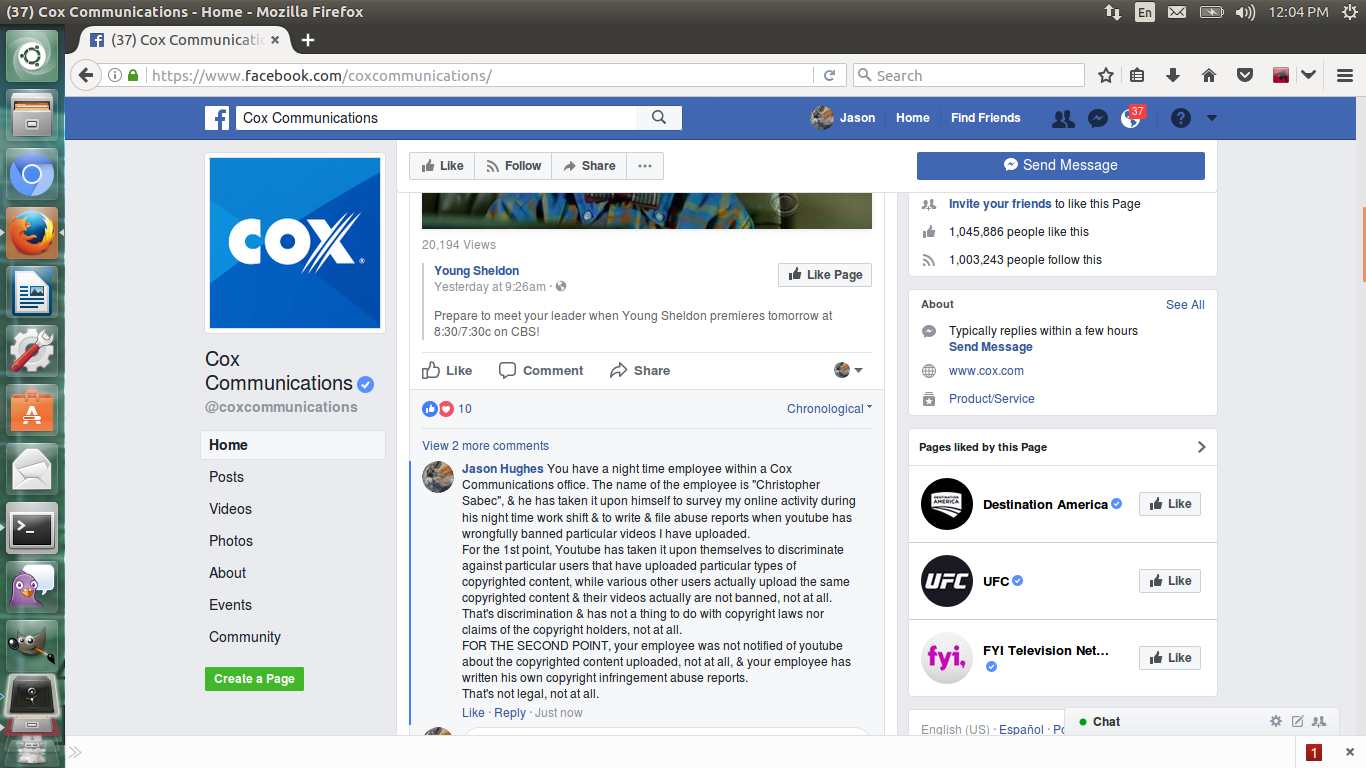Viewport: 1366px width, 768px height.
Task: Click Find Friends in top bar
Action: (x=986, y=118)
